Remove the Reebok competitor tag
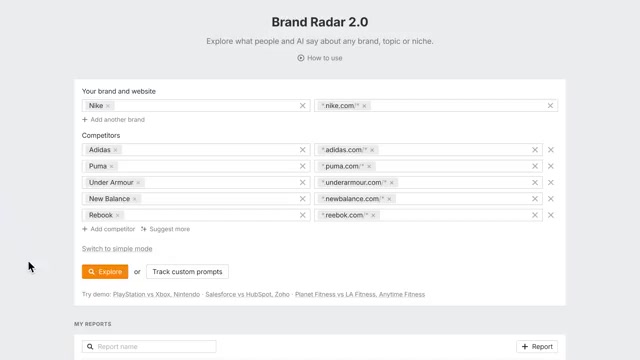640x360 pixels. tap(118, 216)
